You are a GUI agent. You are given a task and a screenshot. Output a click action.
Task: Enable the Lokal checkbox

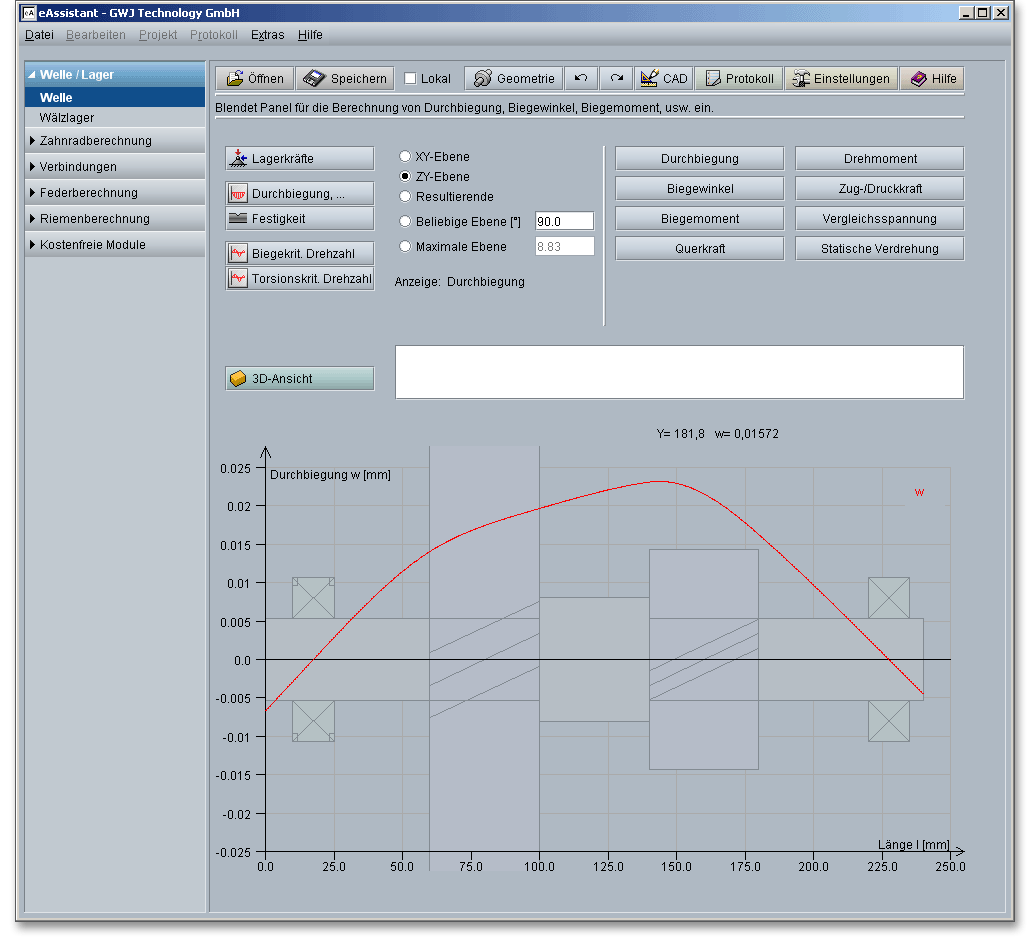(x=411, y=79)
